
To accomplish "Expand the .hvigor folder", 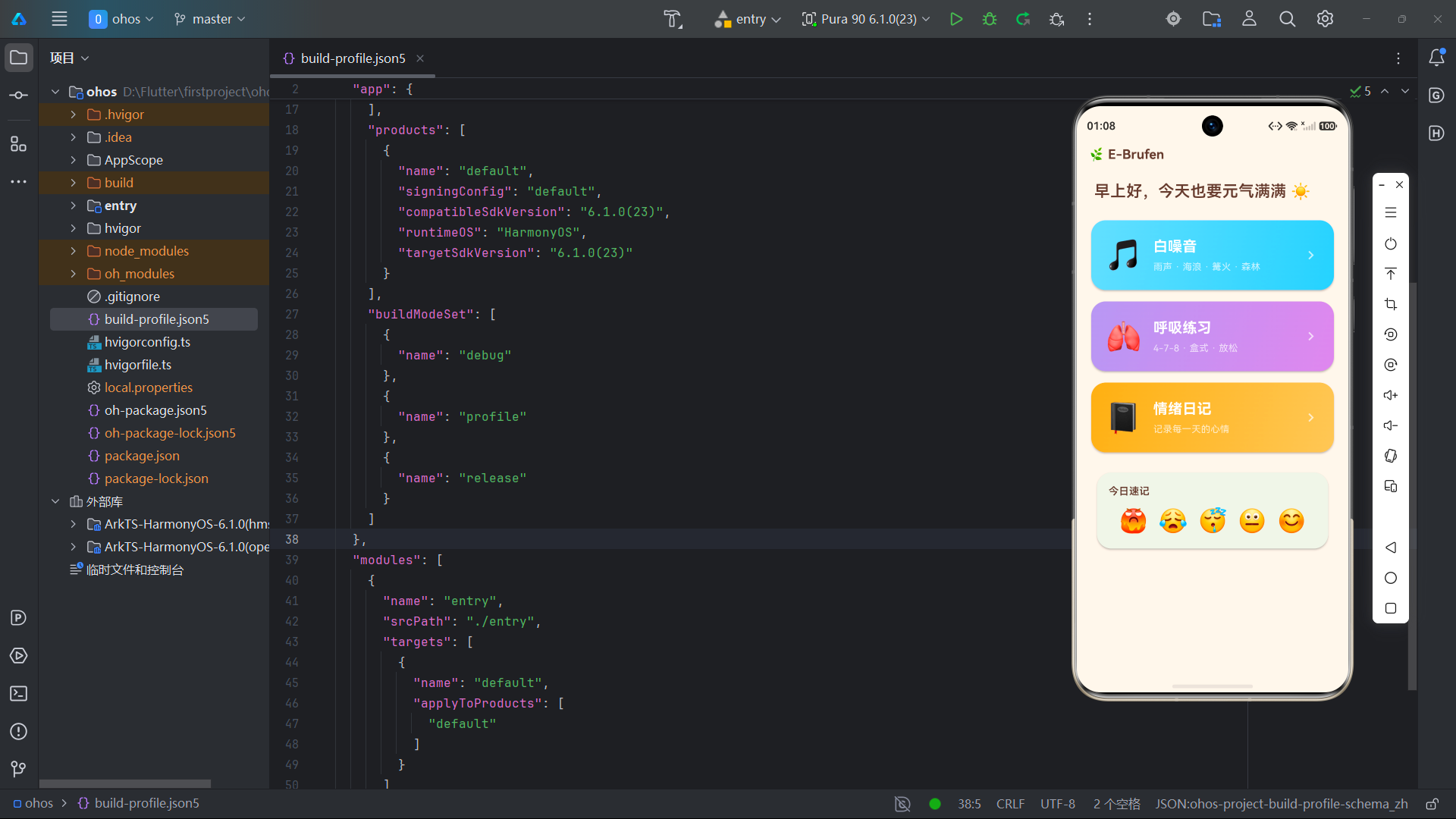I will [73, 115].
